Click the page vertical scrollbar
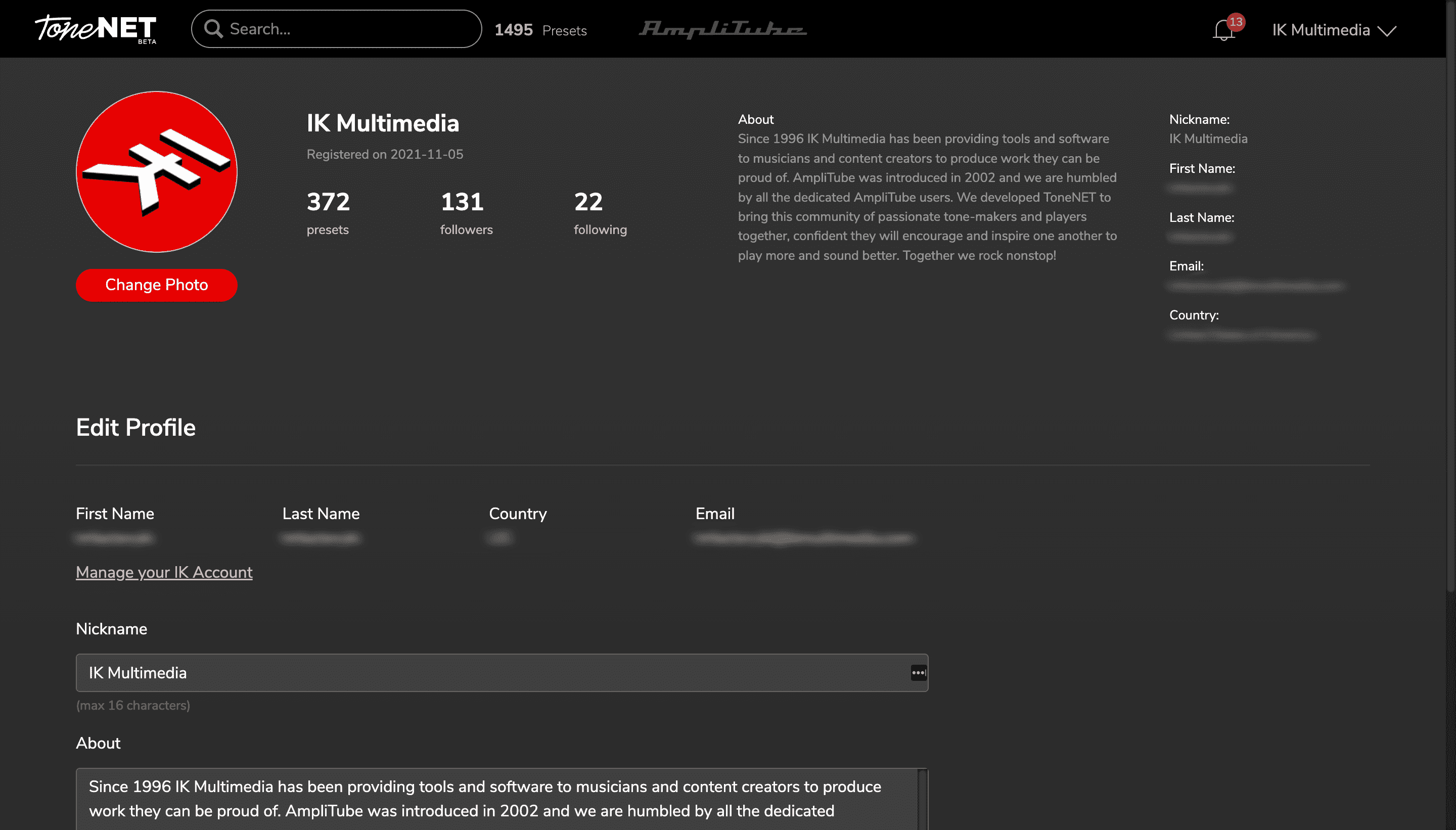The image size is (1456, 830). (x=1450, y=296)
